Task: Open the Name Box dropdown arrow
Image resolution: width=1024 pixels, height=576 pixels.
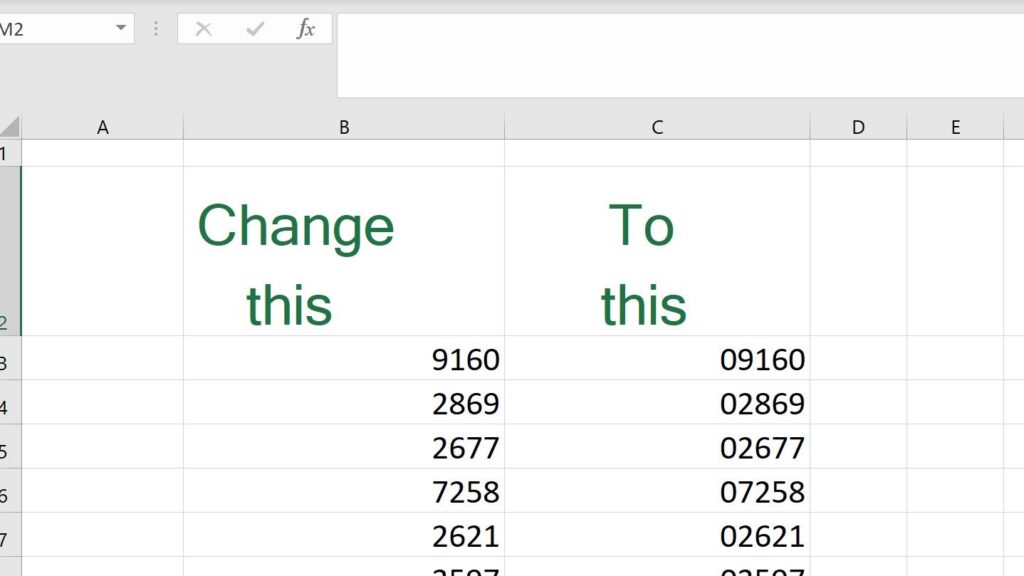Action: (x=121, y=29)
